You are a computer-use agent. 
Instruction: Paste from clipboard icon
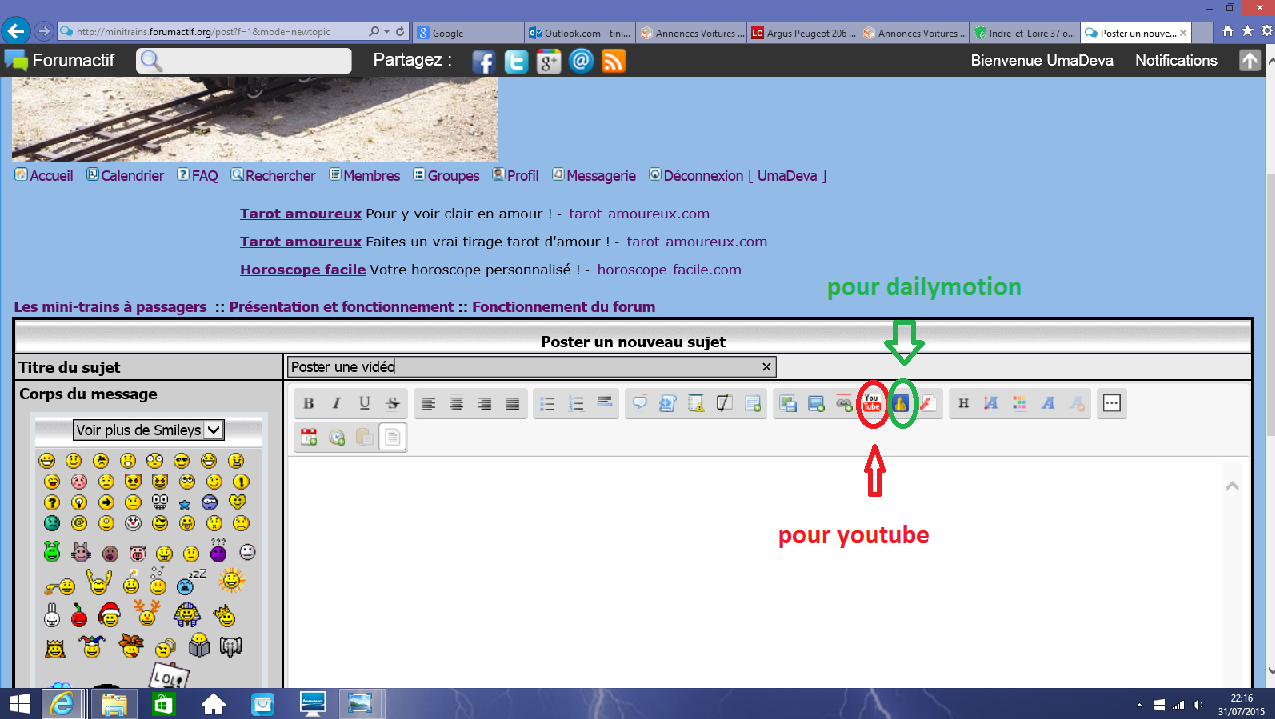pyautogui.click(x=365, y=437)
